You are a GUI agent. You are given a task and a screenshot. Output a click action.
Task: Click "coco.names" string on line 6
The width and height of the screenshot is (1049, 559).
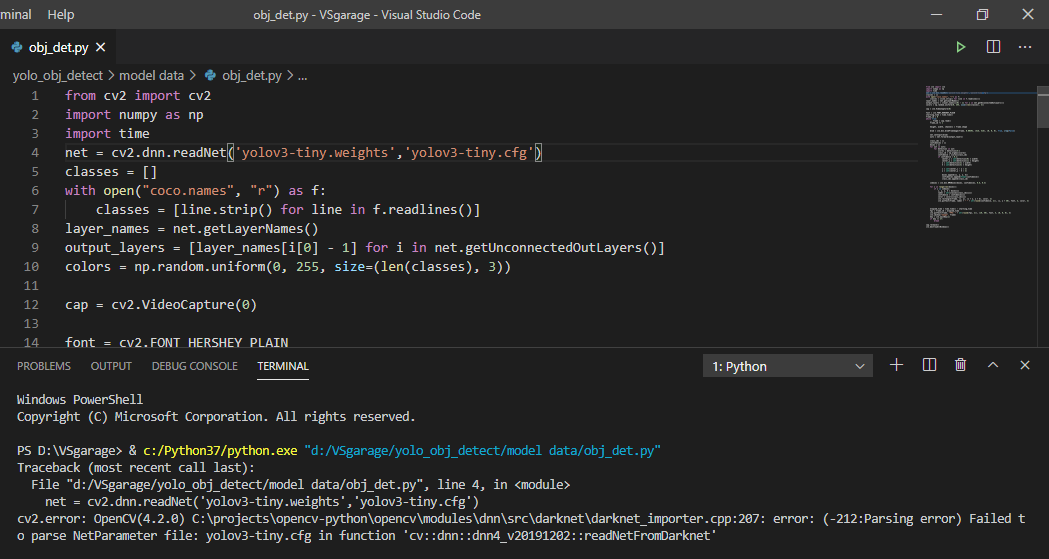point(188,191)
